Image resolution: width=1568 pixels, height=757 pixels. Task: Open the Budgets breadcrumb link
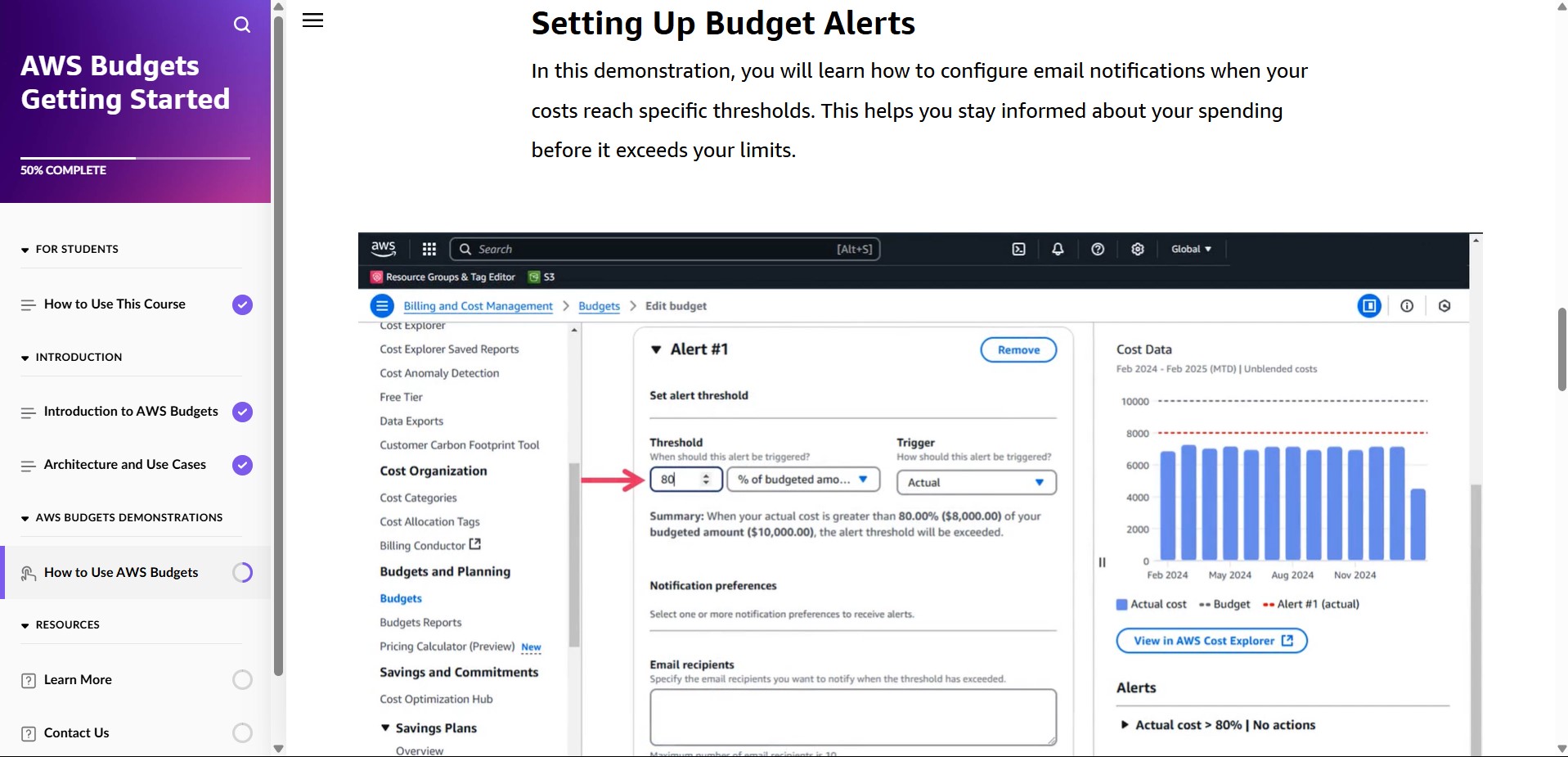pyautogui.click(x=599, y=306)
